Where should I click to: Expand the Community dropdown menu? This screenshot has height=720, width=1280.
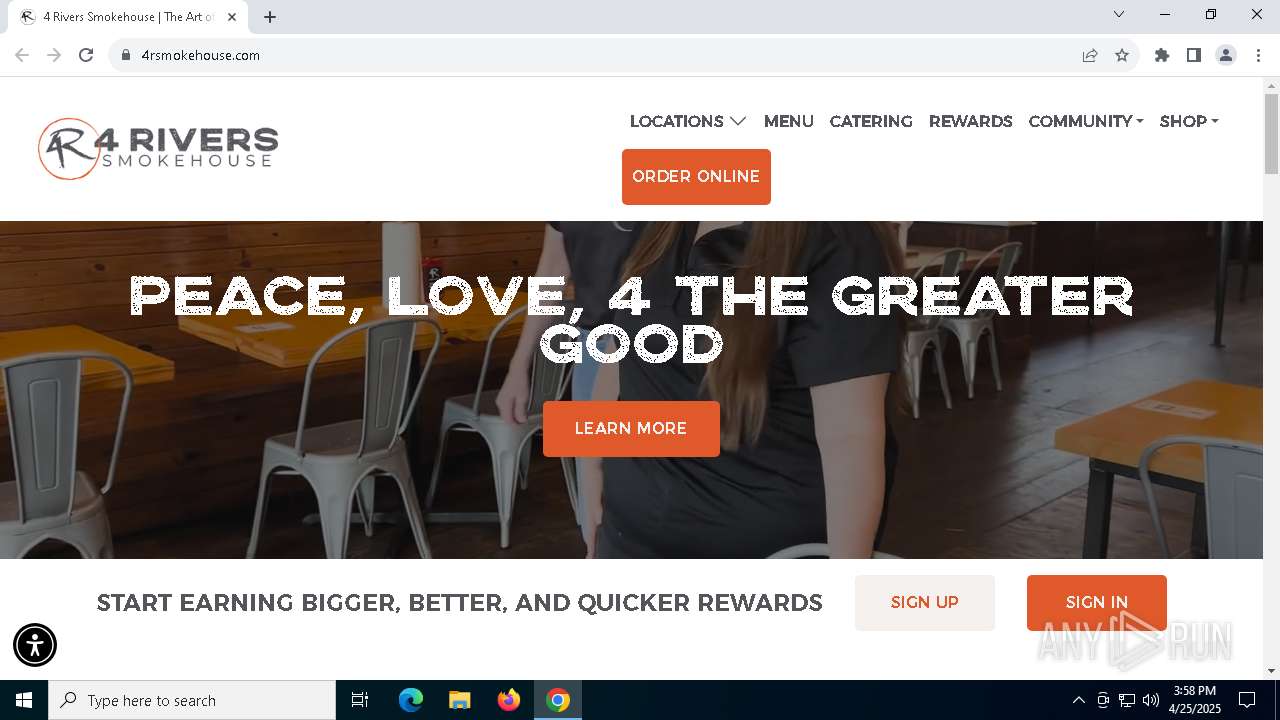(x=1086, y=121)
